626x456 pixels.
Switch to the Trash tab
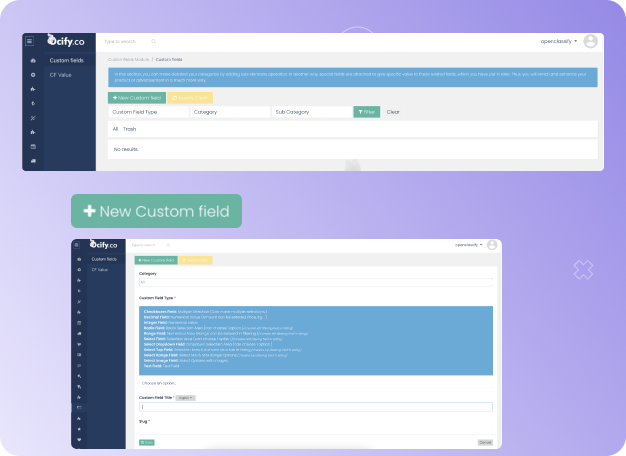pyautogui.click(x=130, y=129)
